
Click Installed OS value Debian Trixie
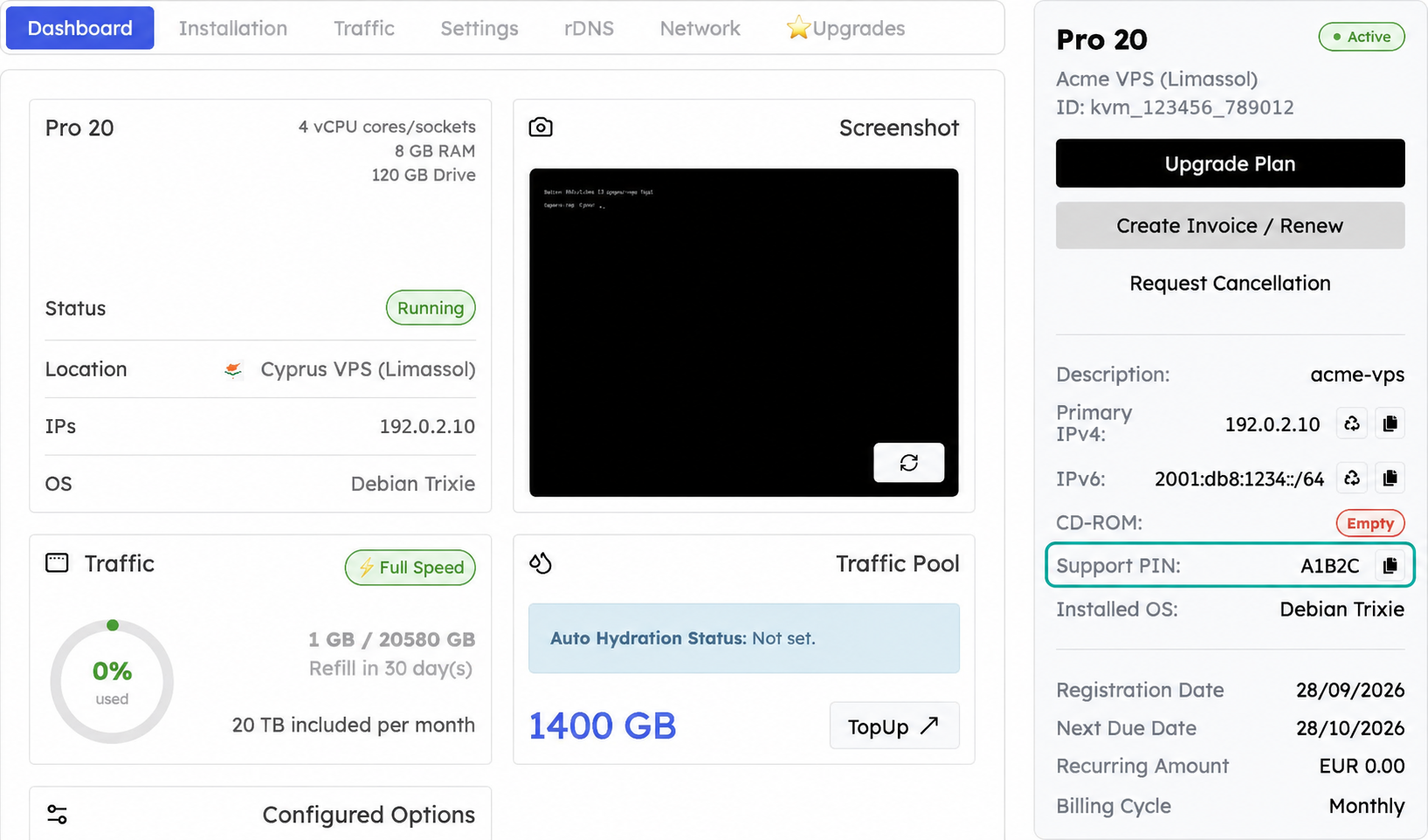coord(1342,609)
